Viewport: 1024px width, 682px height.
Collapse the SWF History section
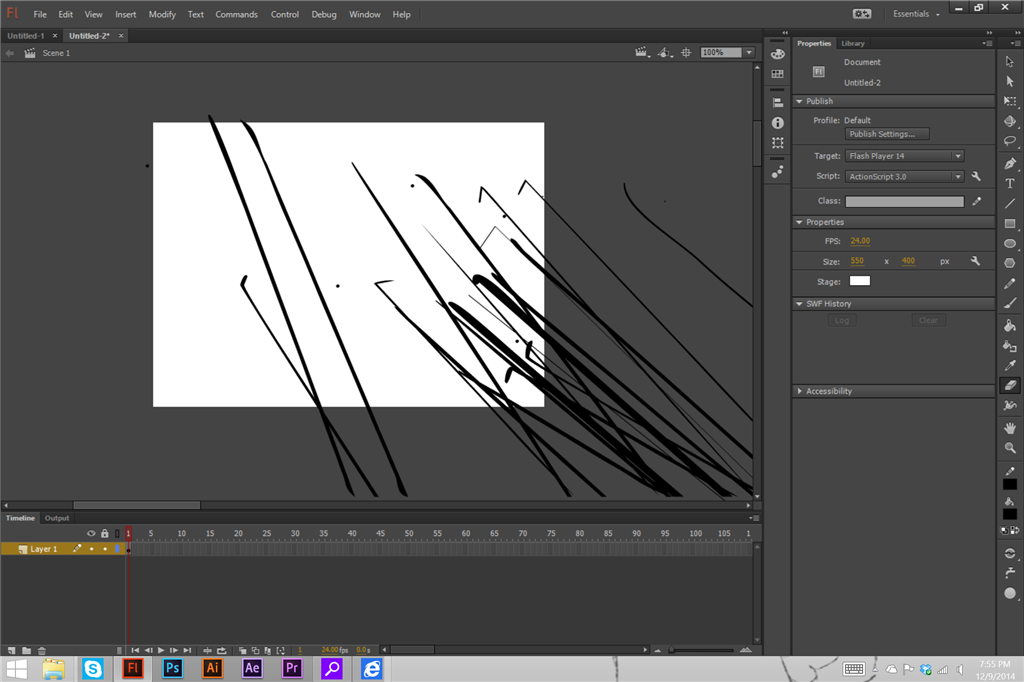point(799,303)
